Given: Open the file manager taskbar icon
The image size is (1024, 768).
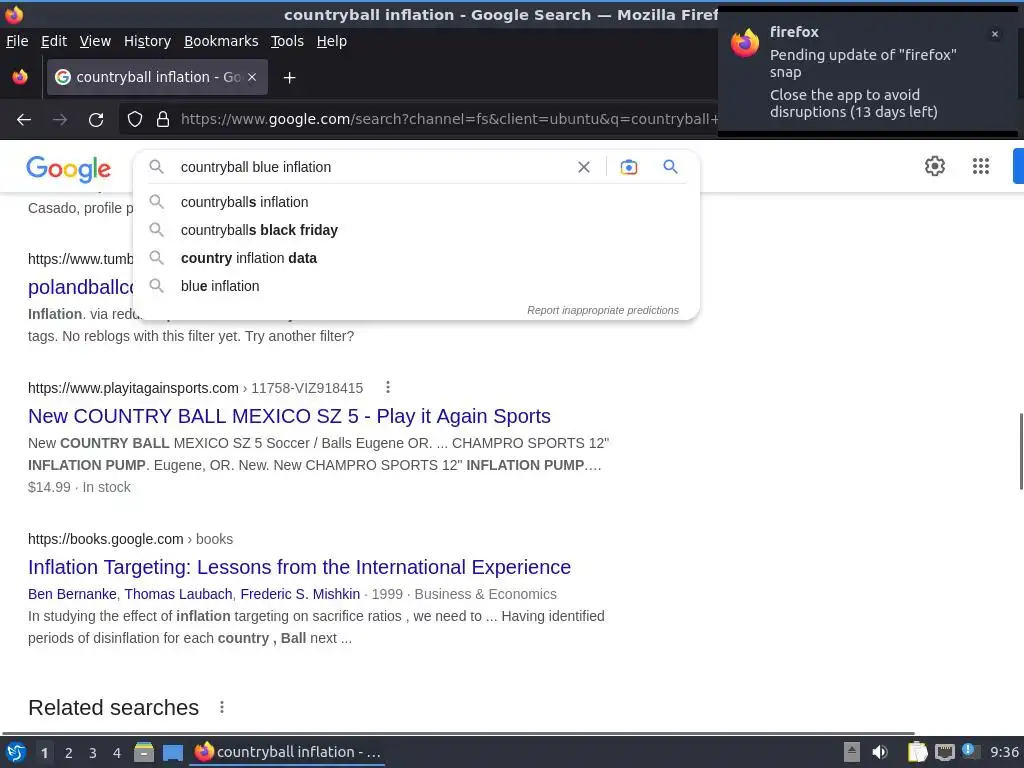Looking at the screenshot, I should coord(144,752).
